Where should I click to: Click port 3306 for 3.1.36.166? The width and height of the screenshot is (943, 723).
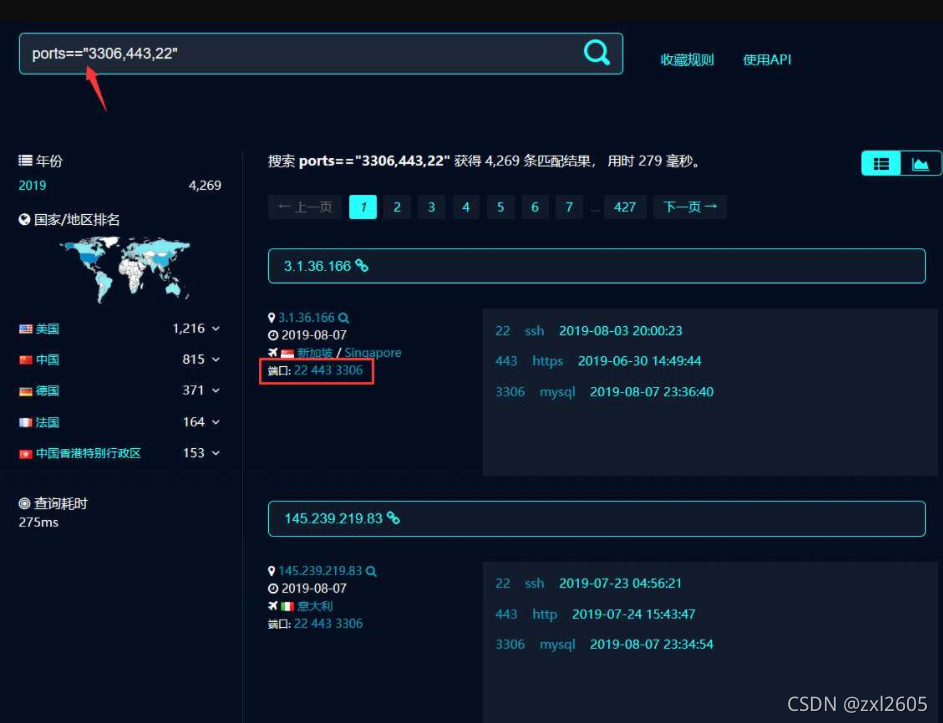pyautogui.click(x=349, y=371)
